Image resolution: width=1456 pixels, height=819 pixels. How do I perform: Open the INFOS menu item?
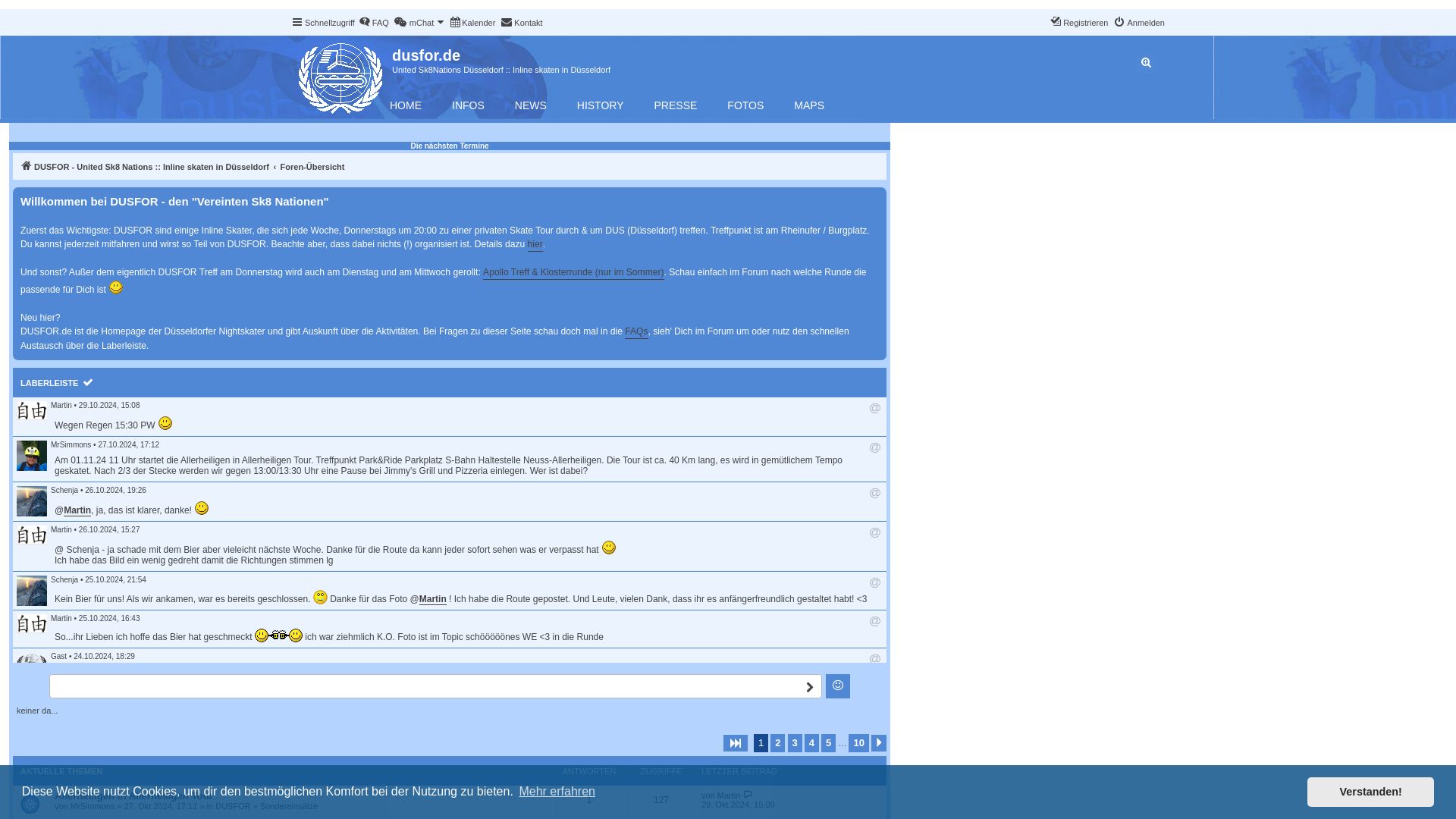468,105
